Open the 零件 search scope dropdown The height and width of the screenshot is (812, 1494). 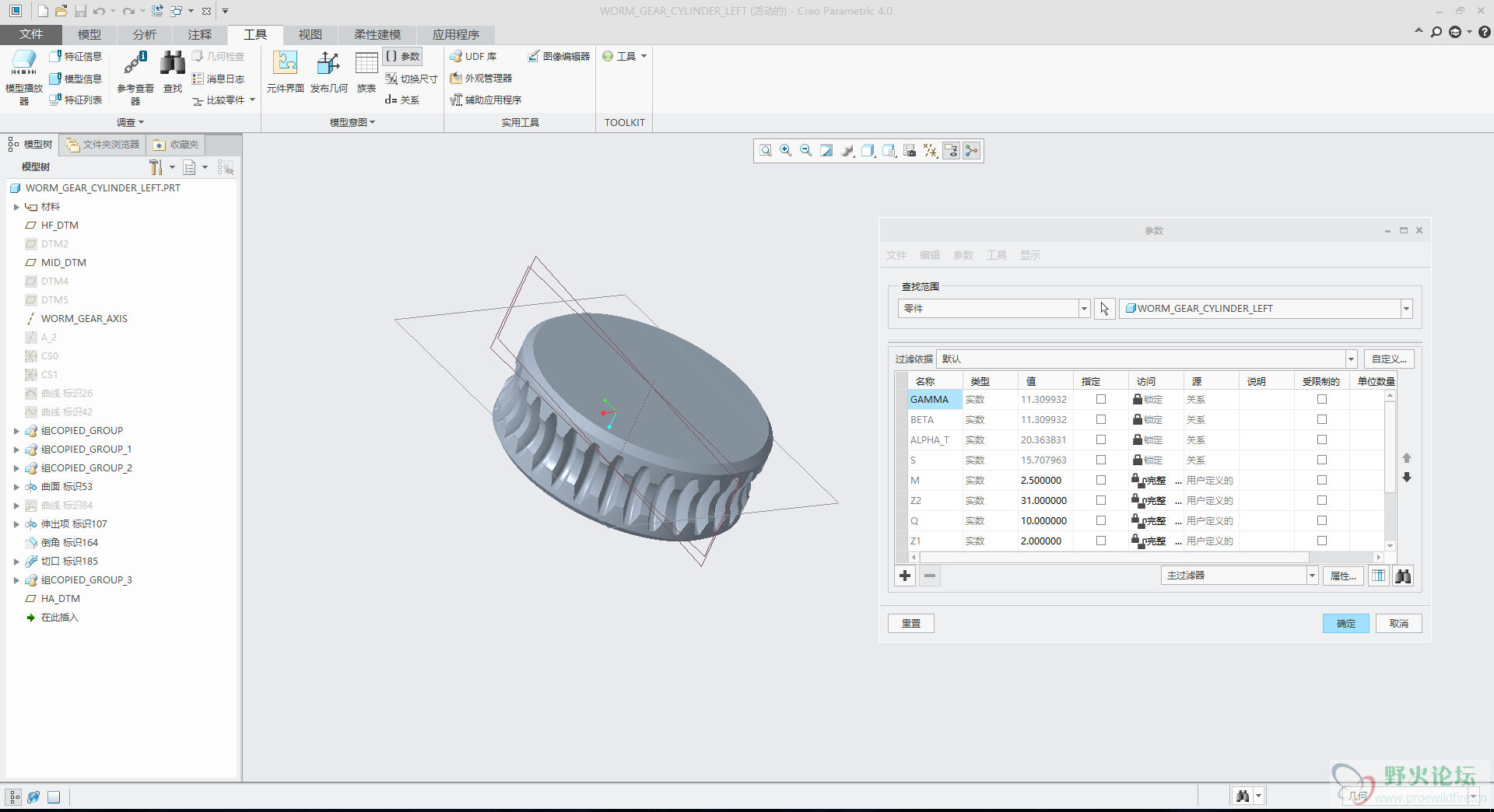pos(1083,309)
